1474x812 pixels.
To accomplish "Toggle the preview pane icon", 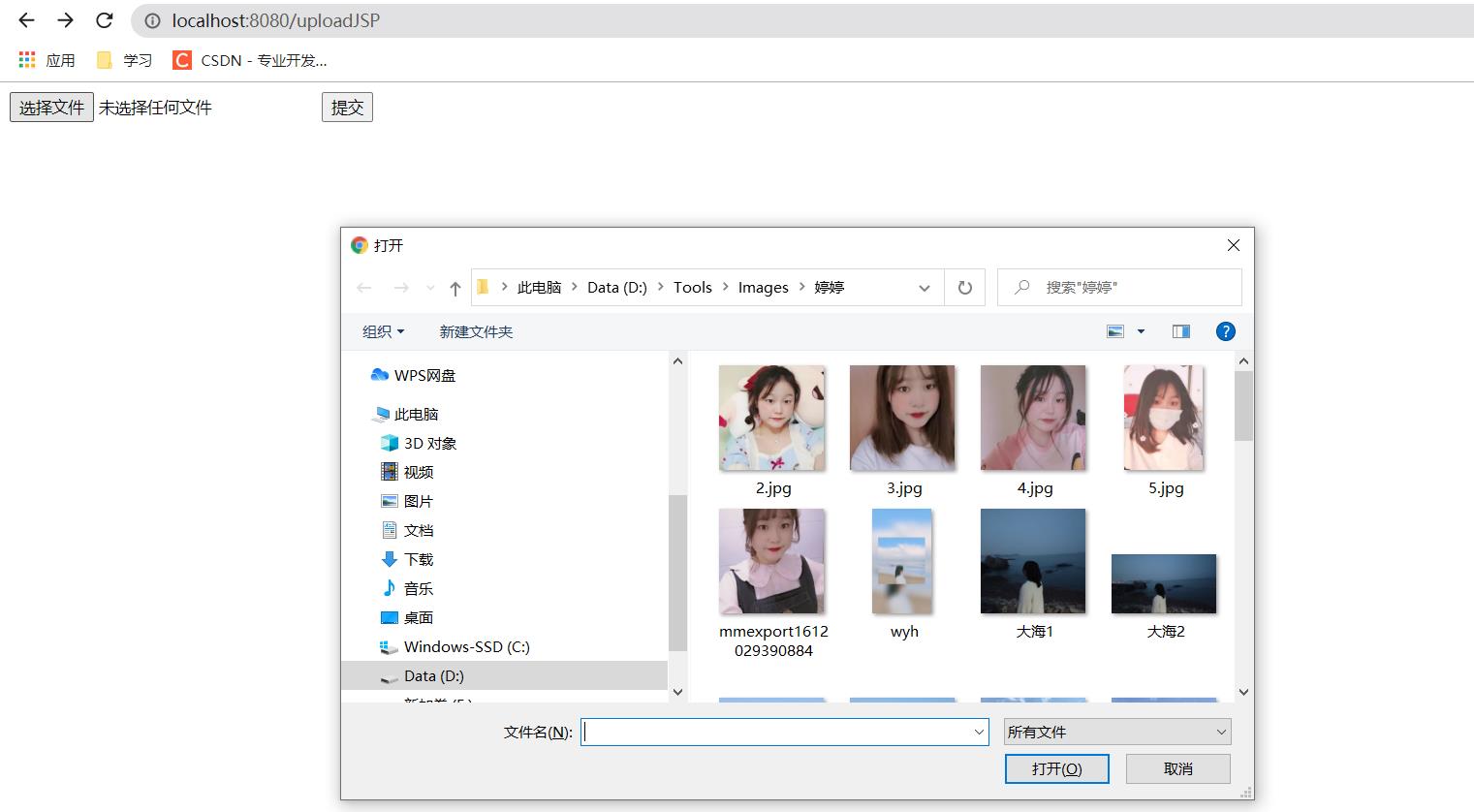I will (1180, 331).
